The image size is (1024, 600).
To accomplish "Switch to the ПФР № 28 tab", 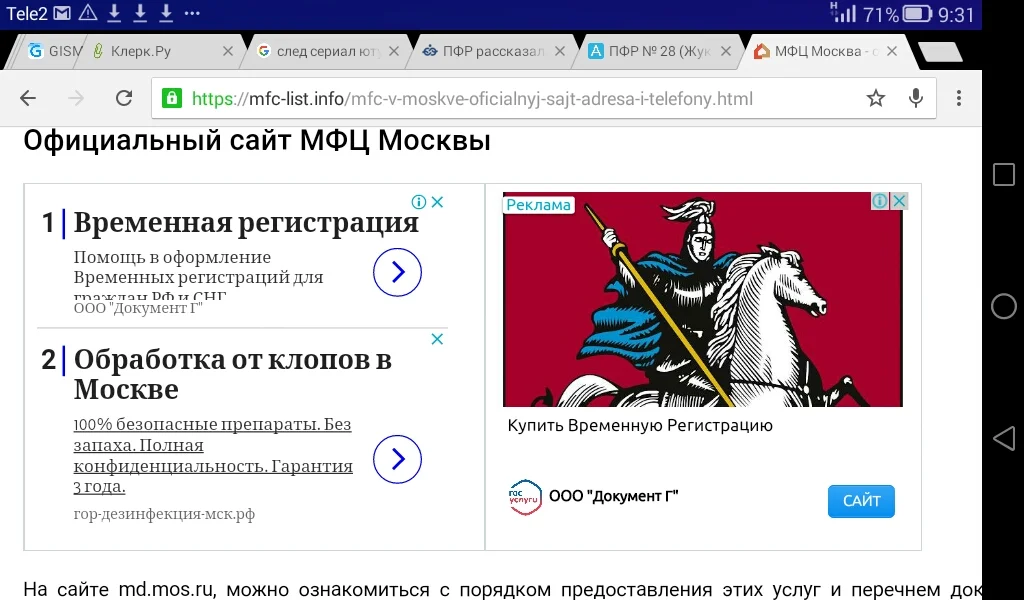I will pyautogui.click(x=658, y=51).
